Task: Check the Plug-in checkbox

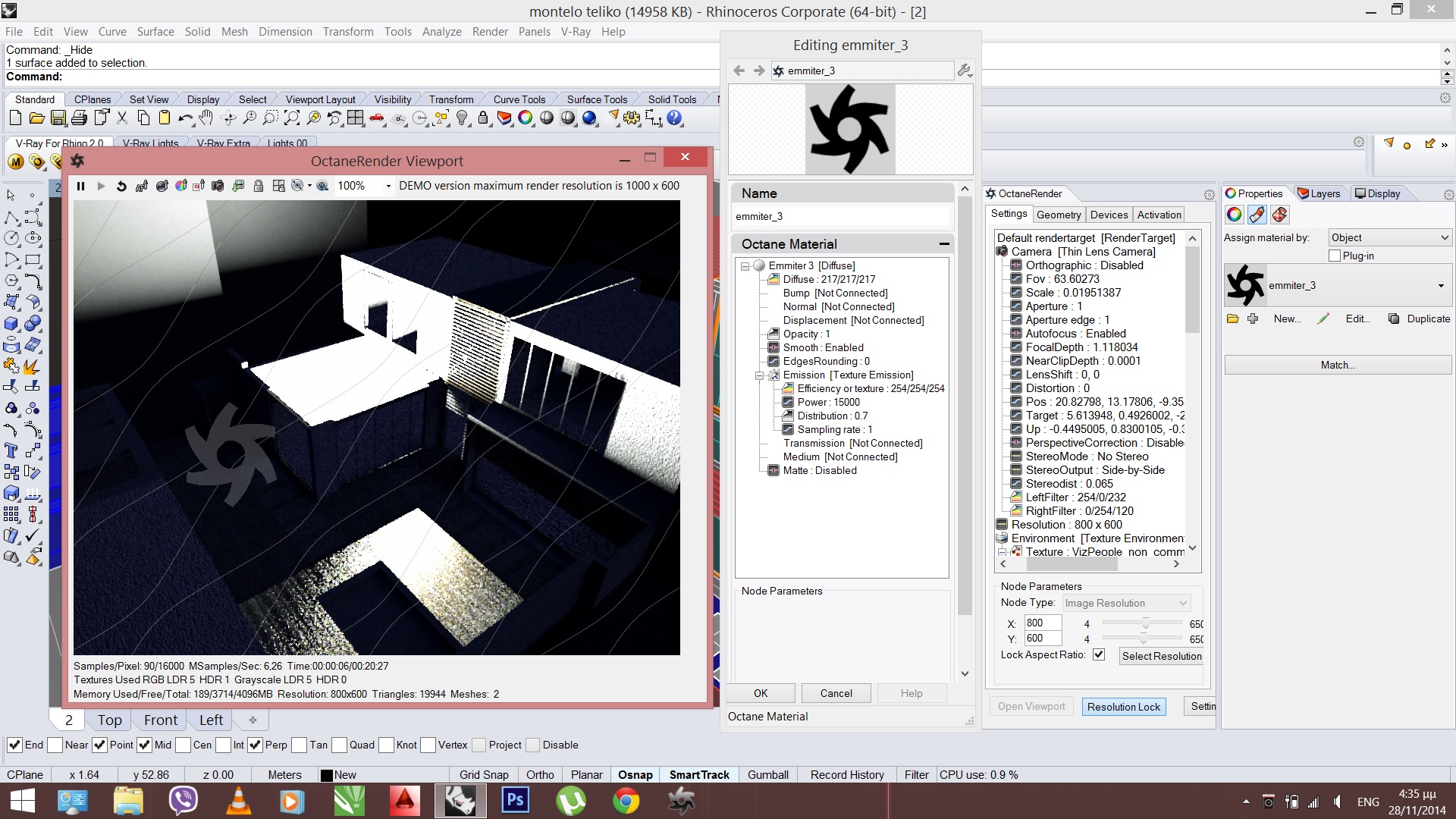Action: 1335,256
